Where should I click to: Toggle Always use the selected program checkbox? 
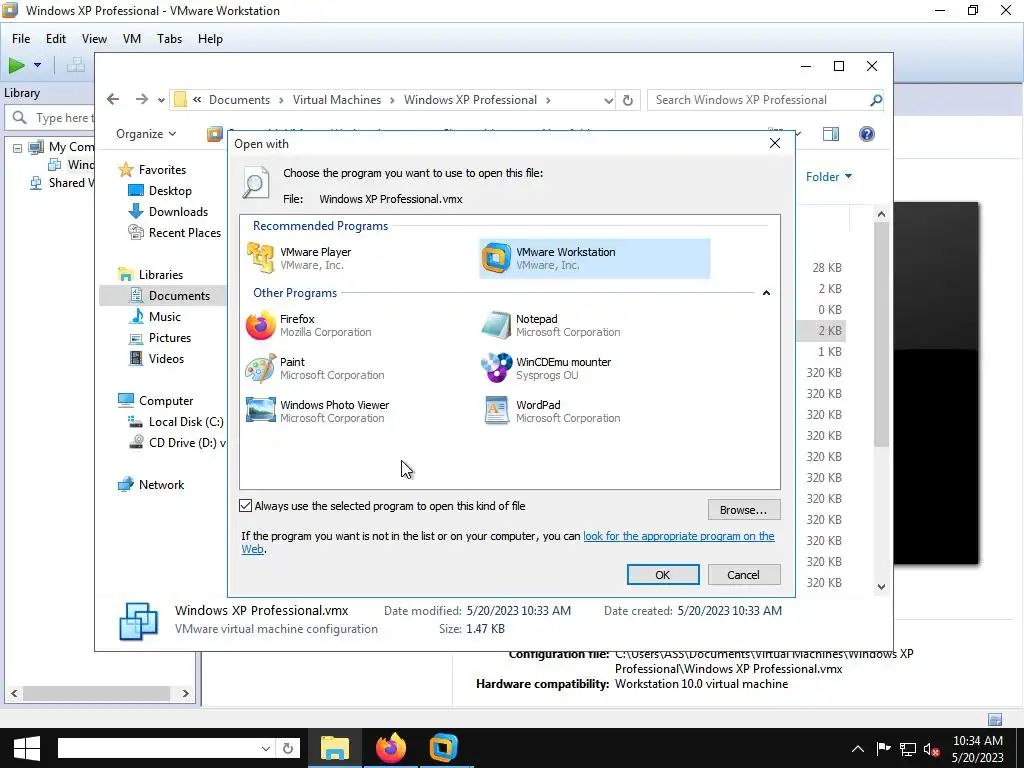(246, 505)
